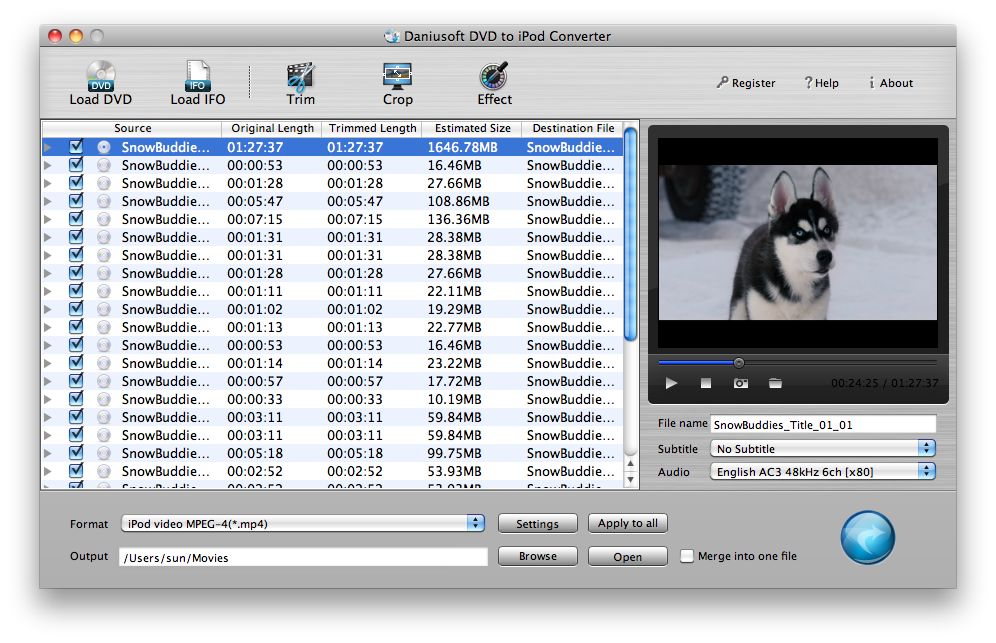This screenshot has height=643, width=996.
Task: Click the Open output folder button
Action: click(628, 557)
